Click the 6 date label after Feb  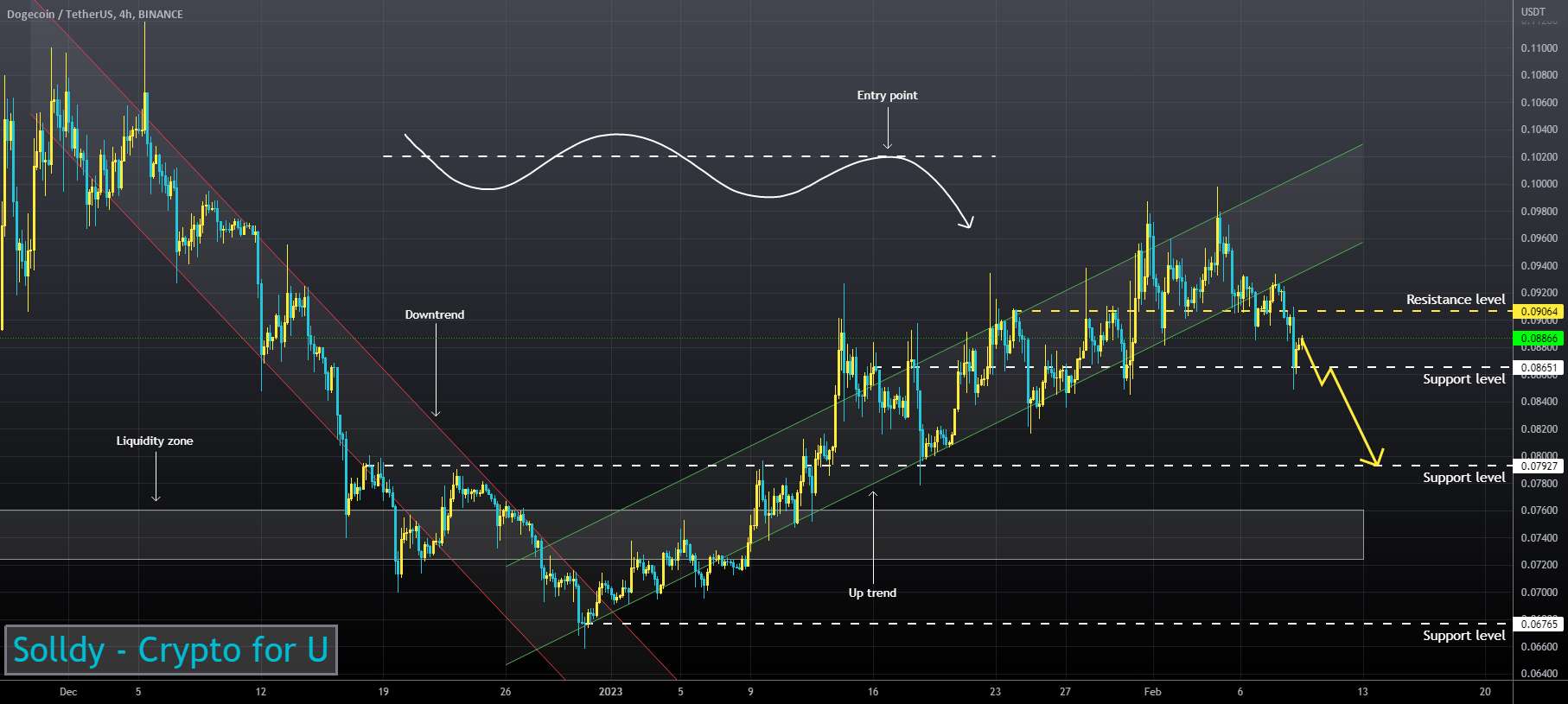click(x=1240, y=692)
